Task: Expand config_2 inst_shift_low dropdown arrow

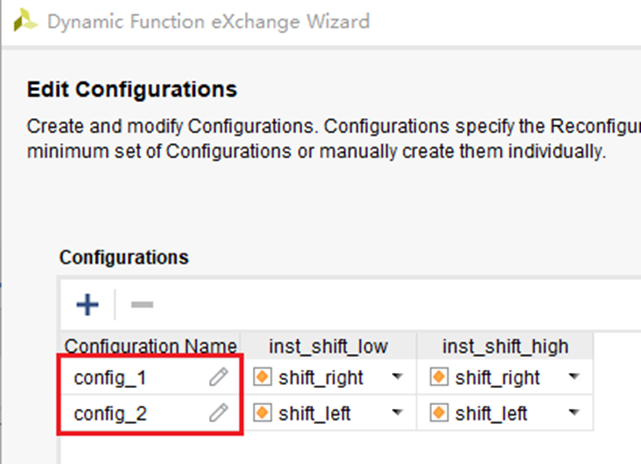Action: pos(398,413)
